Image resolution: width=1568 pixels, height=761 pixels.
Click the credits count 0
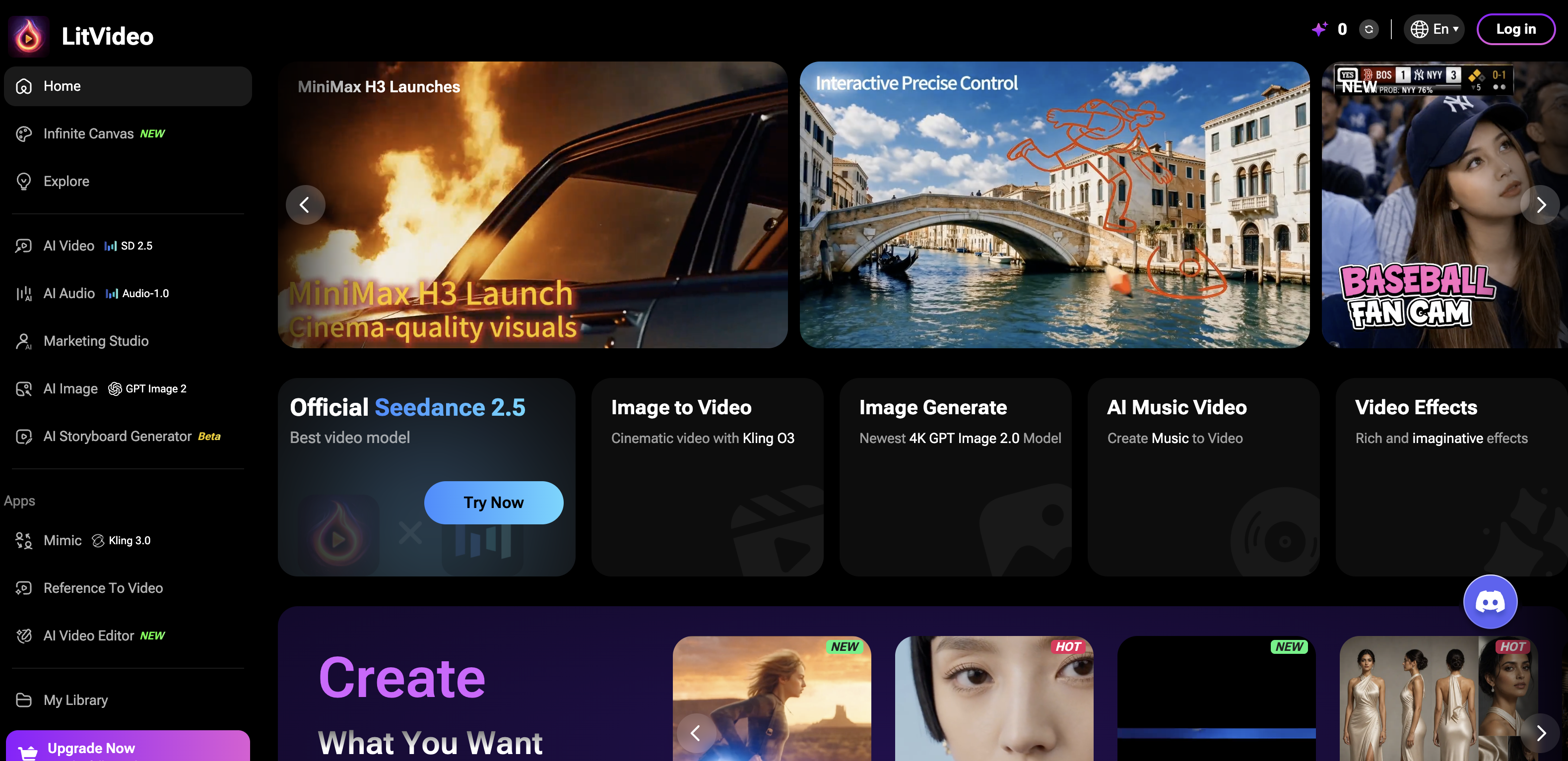1342,29
